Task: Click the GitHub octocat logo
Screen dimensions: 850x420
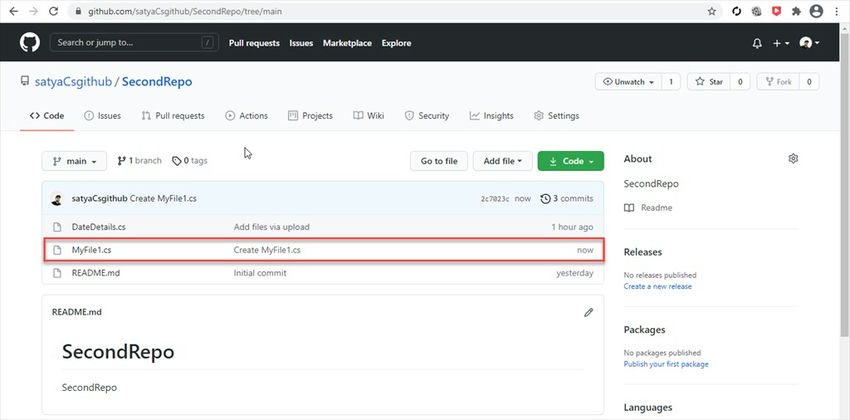Action: (28, 43)
